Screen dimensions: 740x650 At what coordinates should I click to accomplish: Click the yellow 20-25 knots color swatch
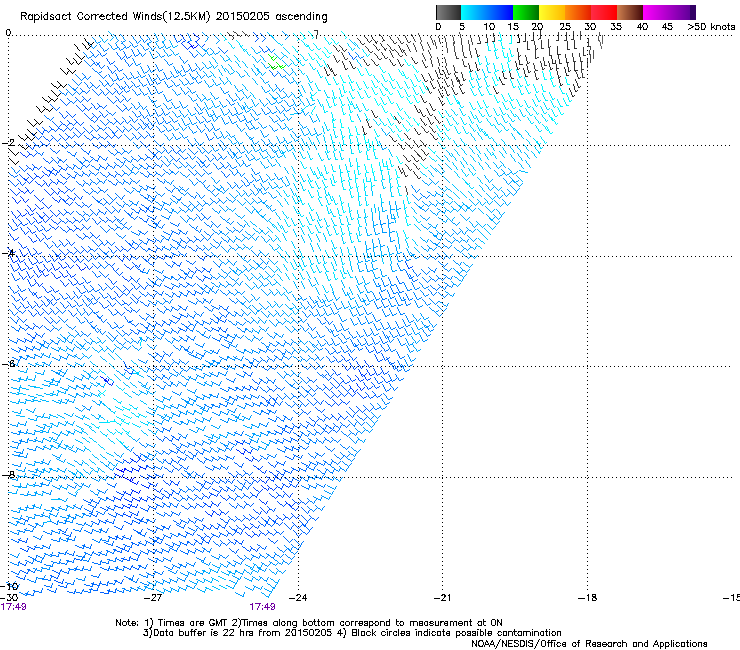point(552,12)
